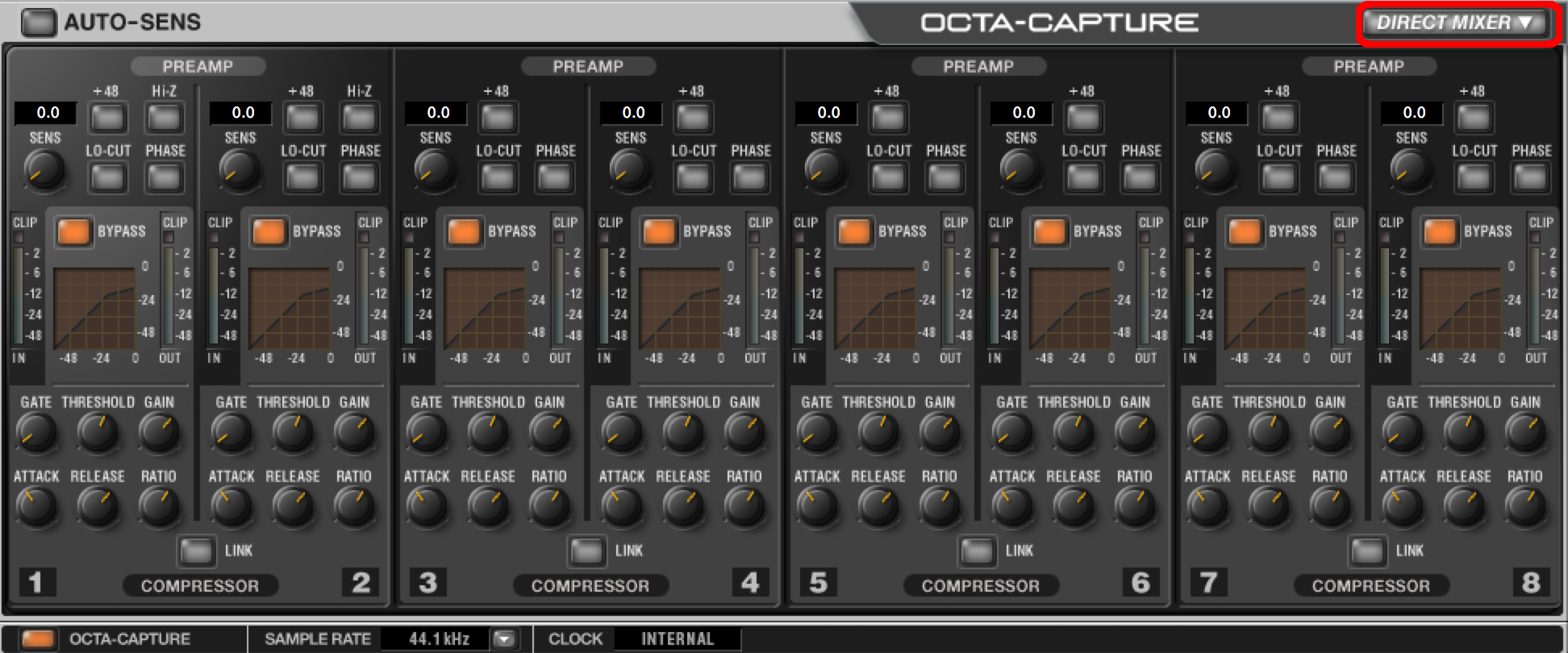Click the 44.1 kHz sample rate field
The image size is (1568, 653).
pyautogui.click(x=436, y=639)
